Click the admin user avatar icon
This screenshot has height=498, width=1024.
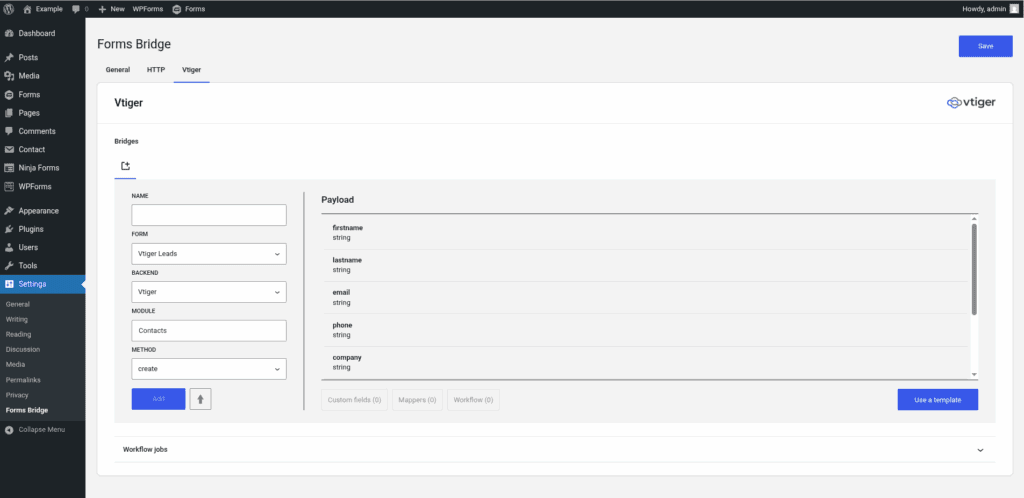(x=1013, y=8)
